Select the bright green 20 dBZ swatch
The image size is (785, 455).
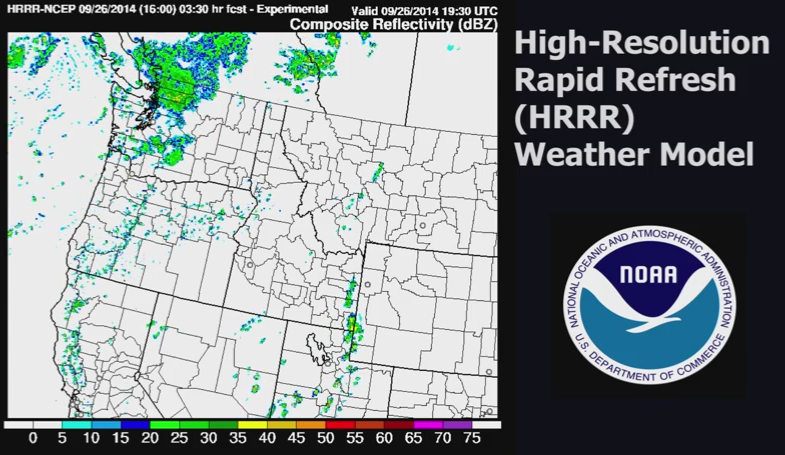pos(165,424)
